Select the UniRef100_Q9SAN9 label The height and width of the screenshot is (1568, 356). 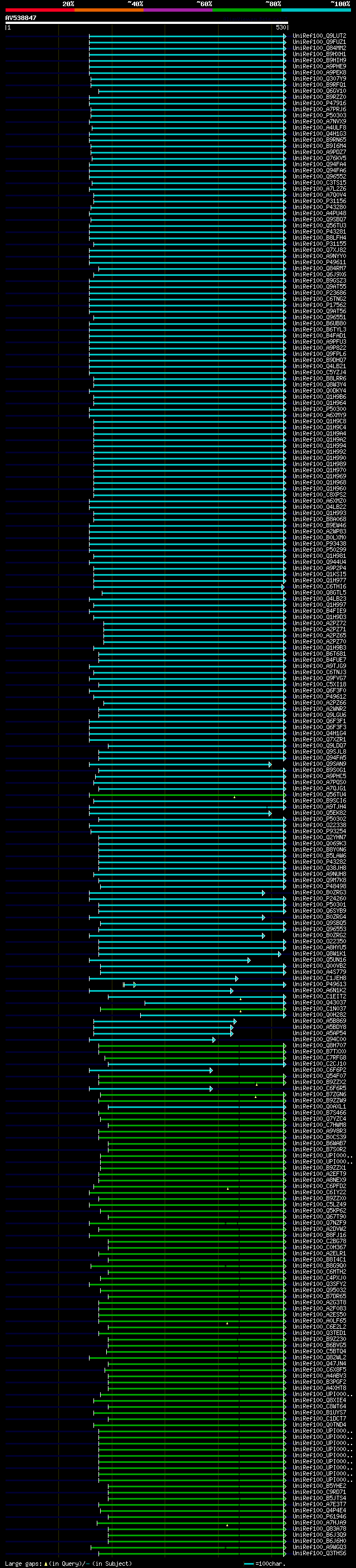tap(319, 764)
